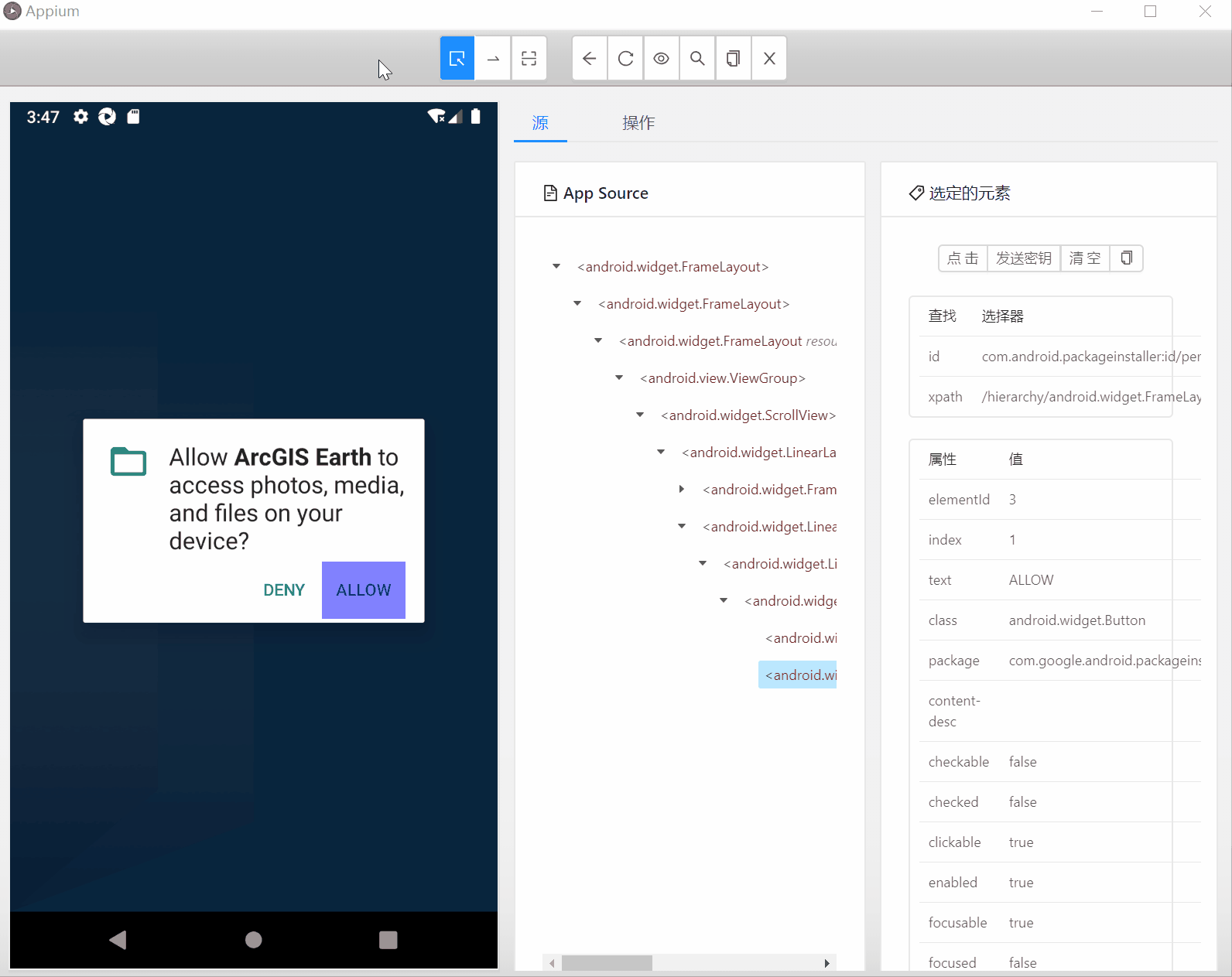1232x977 pixels.
Task: Activate the Select Elements mode icon
Action: pos(457,58)
